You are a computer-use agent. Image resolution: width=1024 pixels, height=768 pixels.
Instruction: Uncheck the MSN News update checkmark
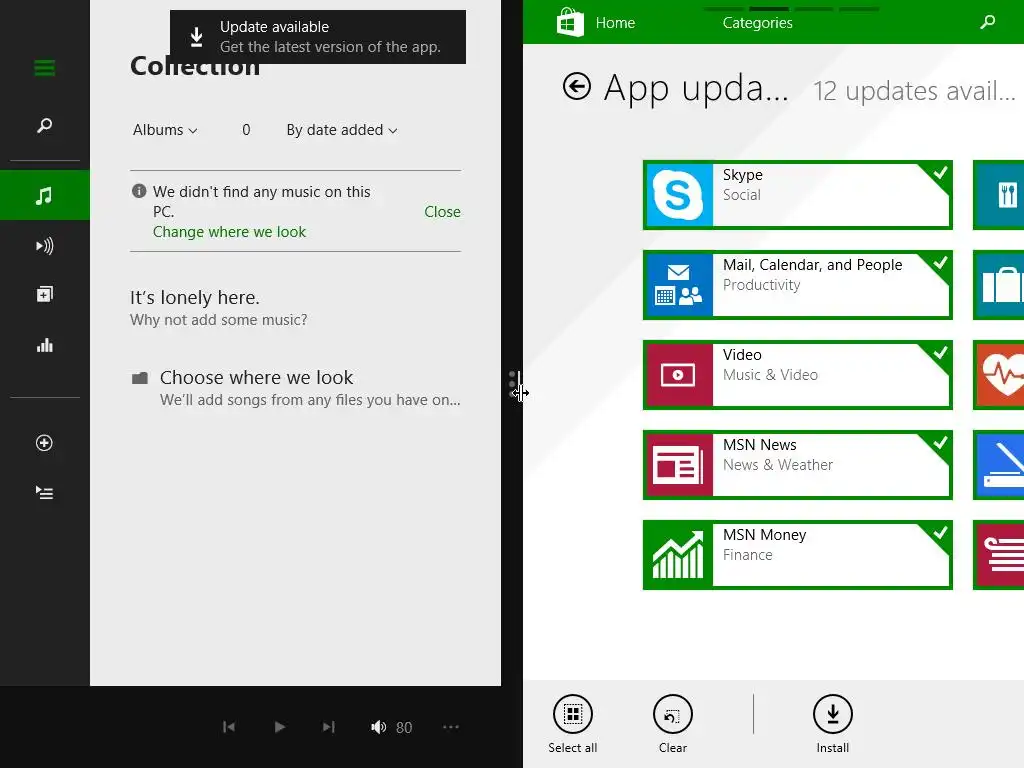[x=940, y=443]
